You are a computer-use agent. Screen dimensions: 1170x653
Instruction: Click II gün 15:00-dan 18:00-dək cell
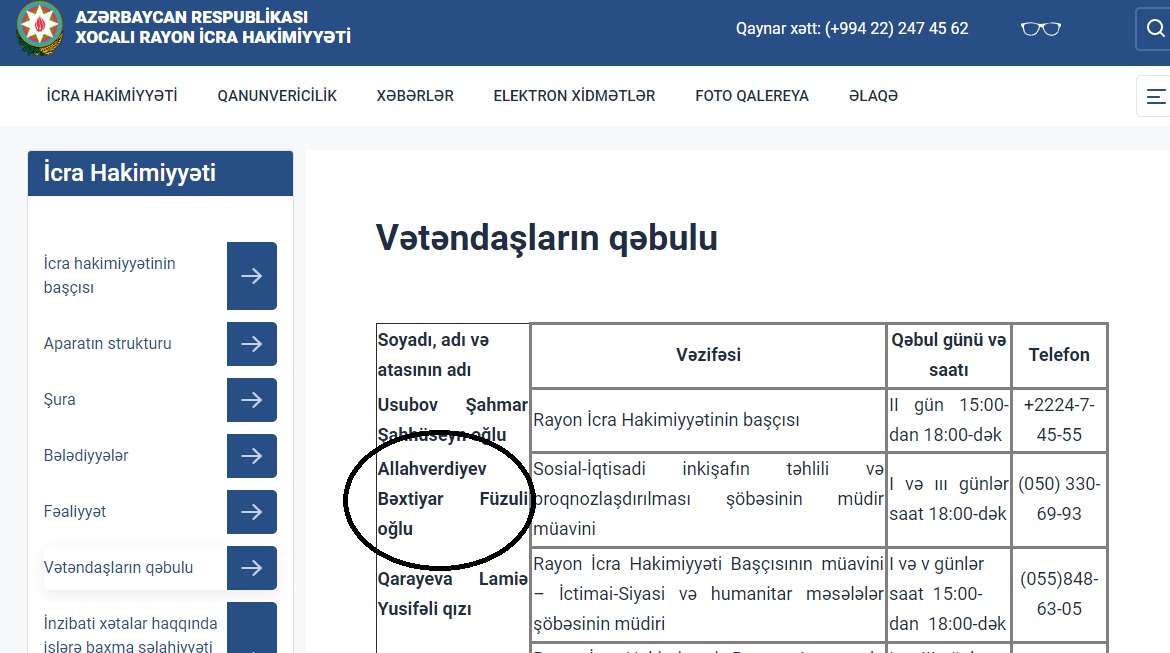click(x=948, y=419)
